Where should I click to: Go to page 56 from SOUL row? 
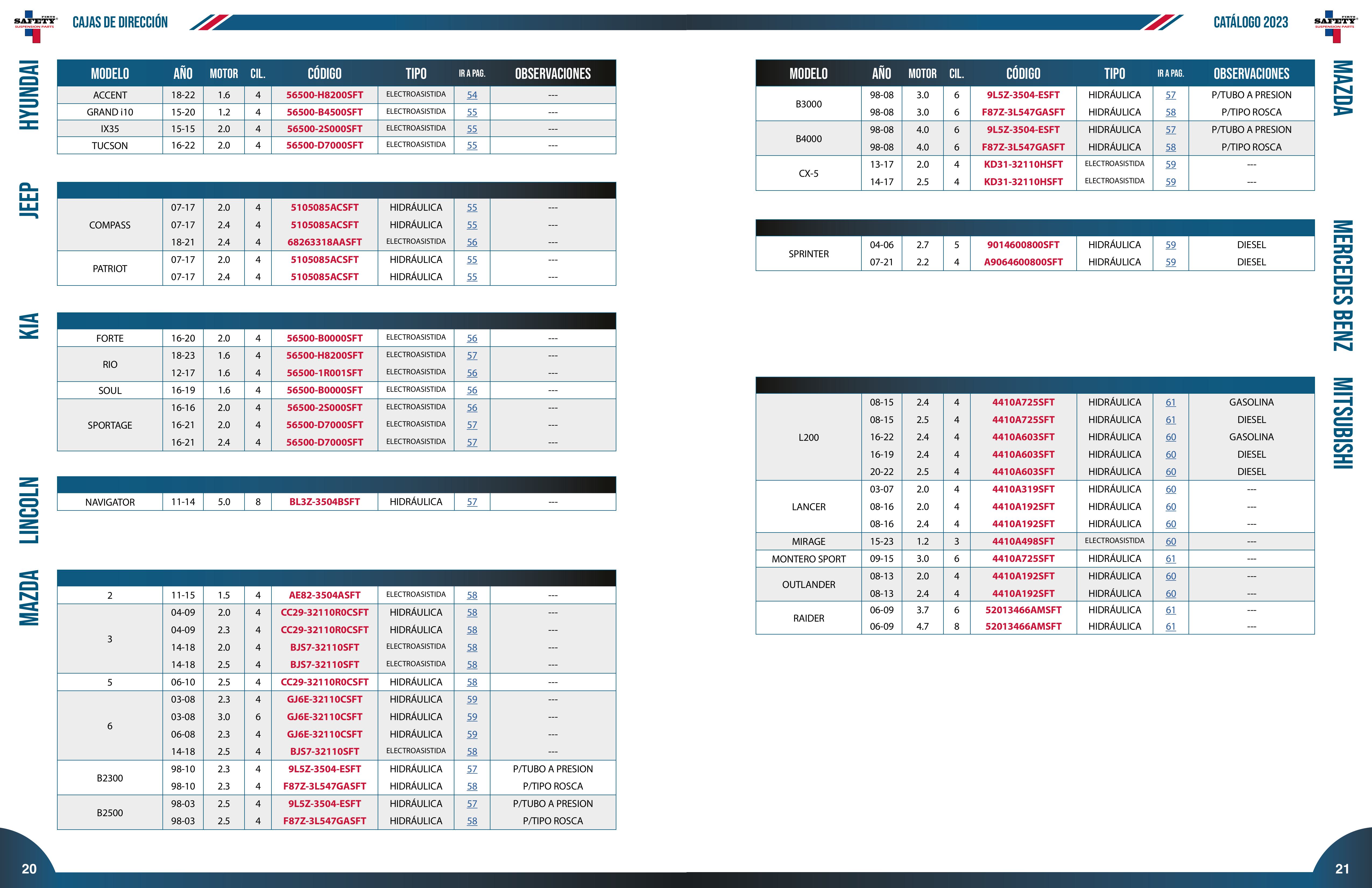472,390
